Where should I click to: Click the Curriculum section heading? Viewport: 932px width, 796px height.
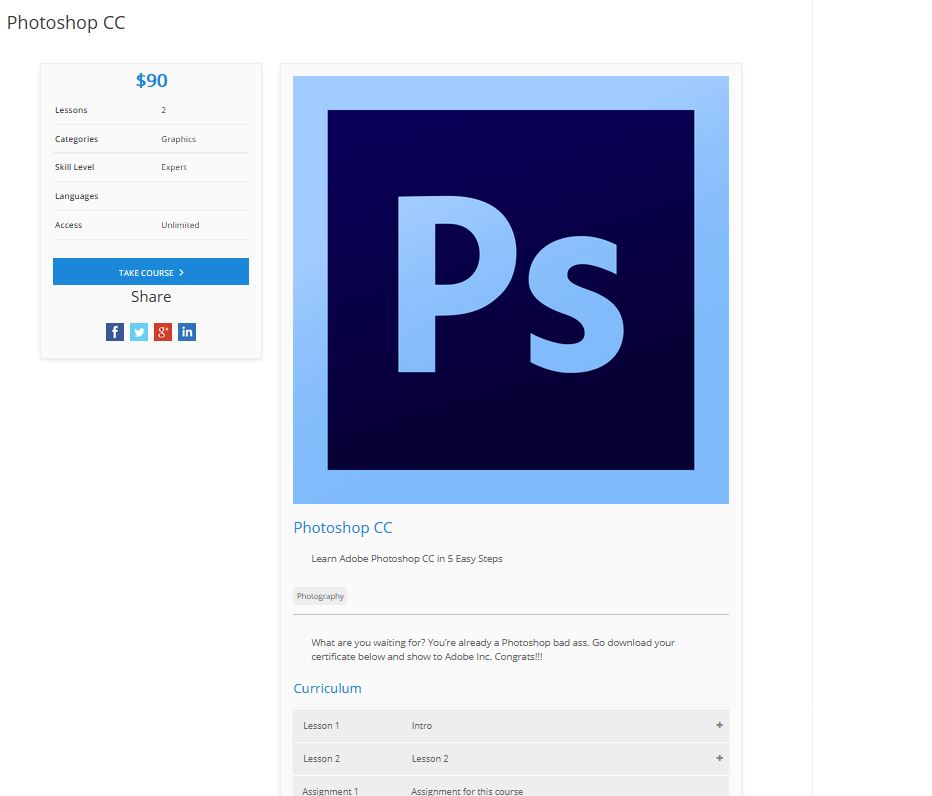pyautogui.click(x=328, y=688)
